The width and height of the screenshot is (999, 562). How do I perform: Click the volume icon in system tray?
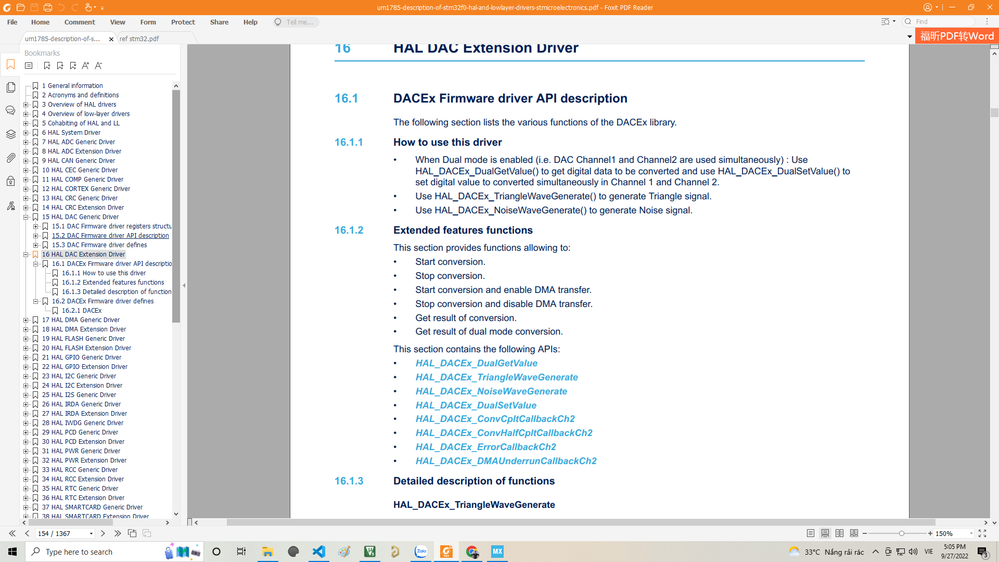pyautogui.click(x=914, y=551)
